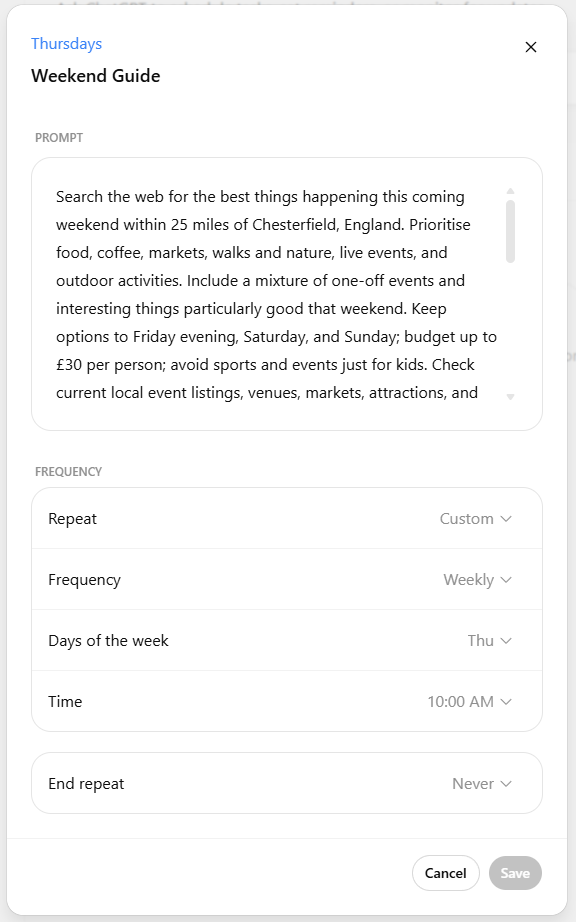This screenshot has width=576, height=922.
Task: Click into the prompt text area
Action: pos(276,294)
